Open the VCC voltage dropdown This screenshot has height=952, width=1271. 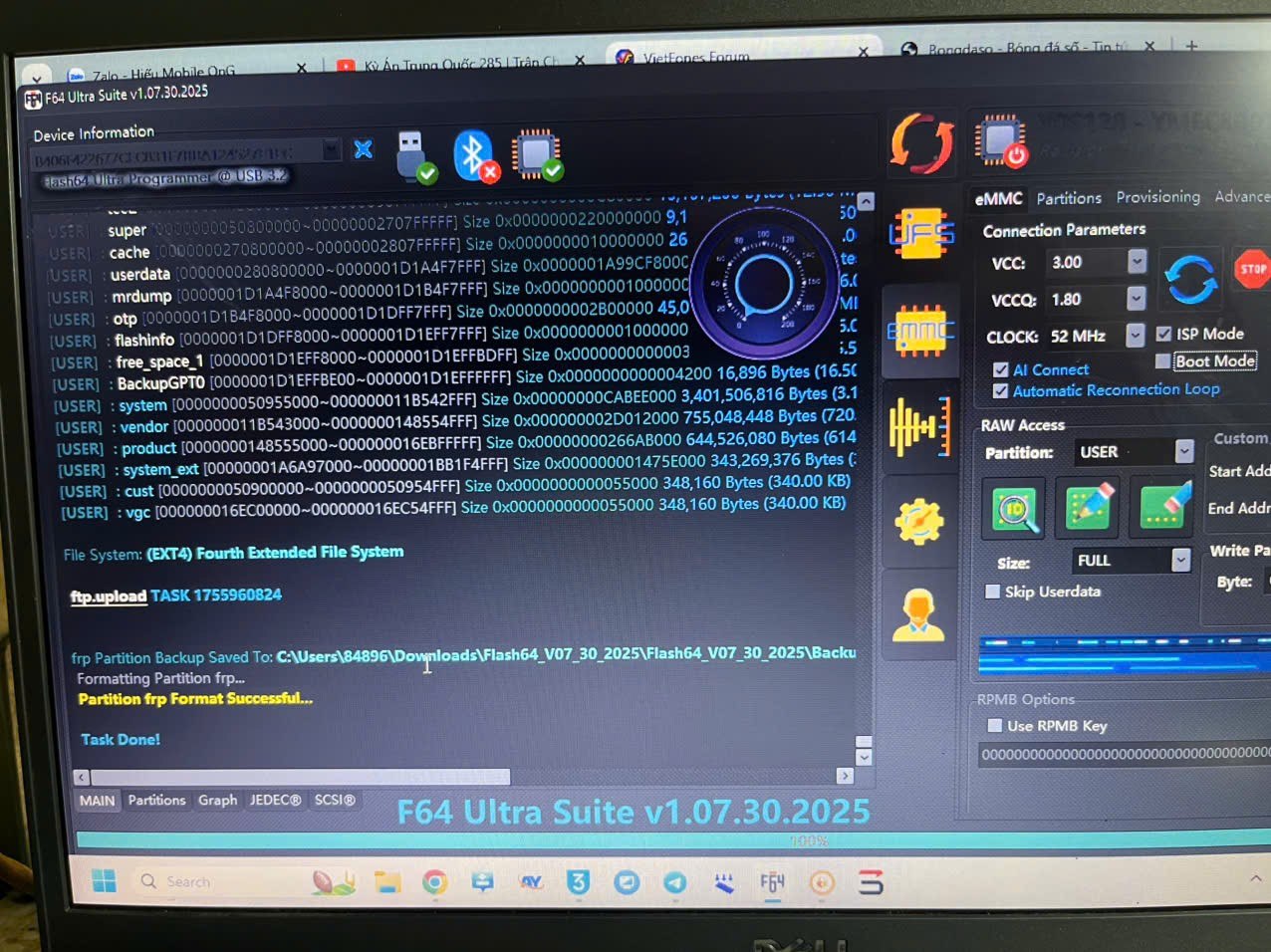point(1137,261)
